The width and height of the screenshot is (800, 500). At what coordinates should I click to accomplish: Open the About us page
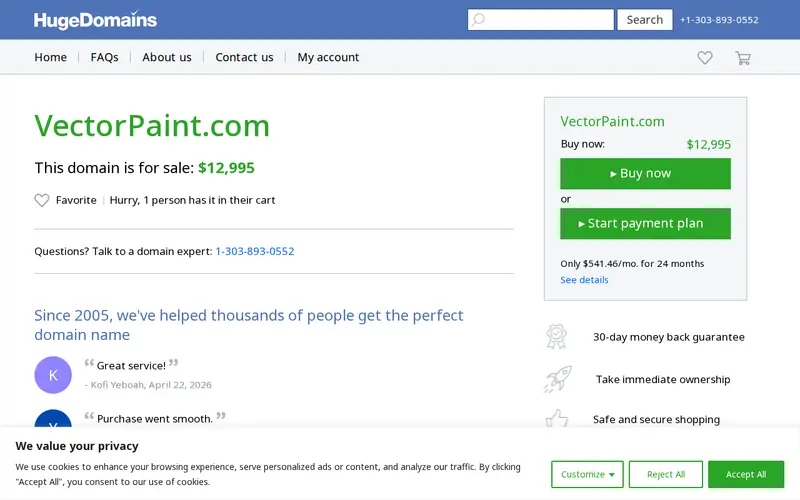[x=167, y=57]
